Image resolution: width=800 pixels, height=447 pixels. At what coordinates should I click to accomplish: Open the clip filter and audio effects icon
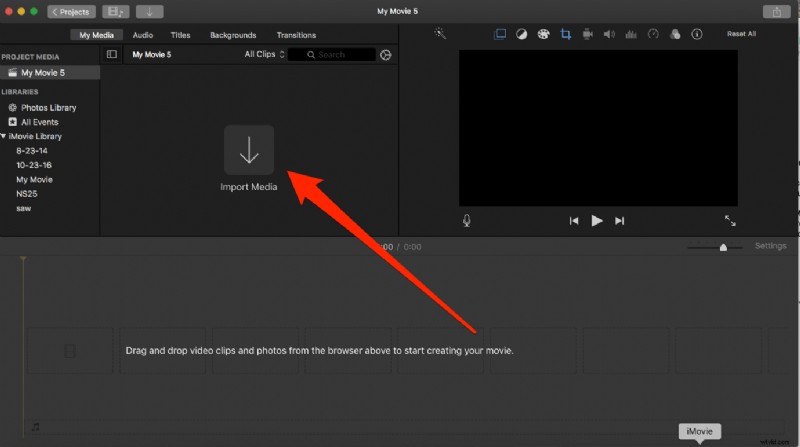click(675, 34)
